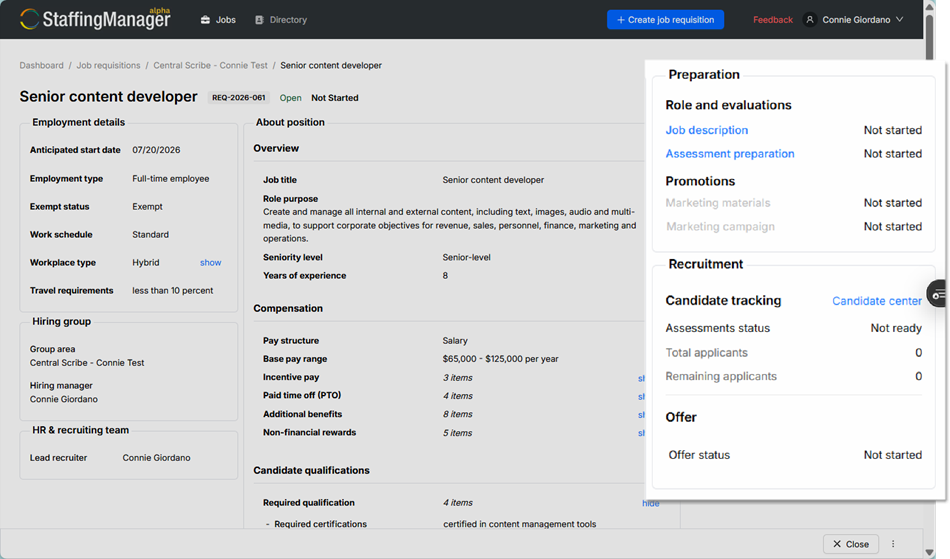Click the vertical scrollbar thumb
950x559 pixels.
929,36
